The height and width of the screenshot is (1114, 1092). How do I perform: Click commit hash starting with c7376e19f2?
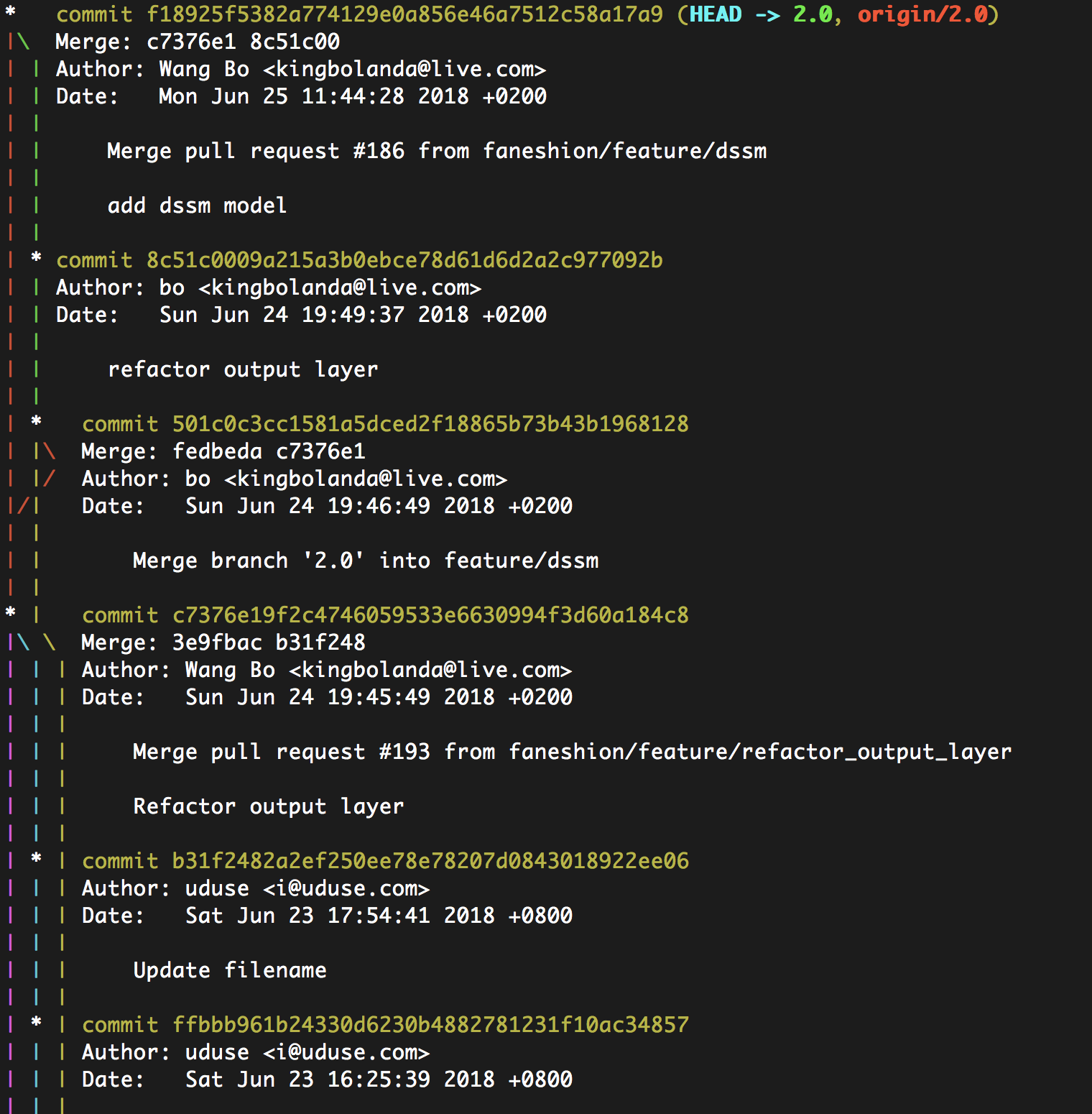(430, 615)
